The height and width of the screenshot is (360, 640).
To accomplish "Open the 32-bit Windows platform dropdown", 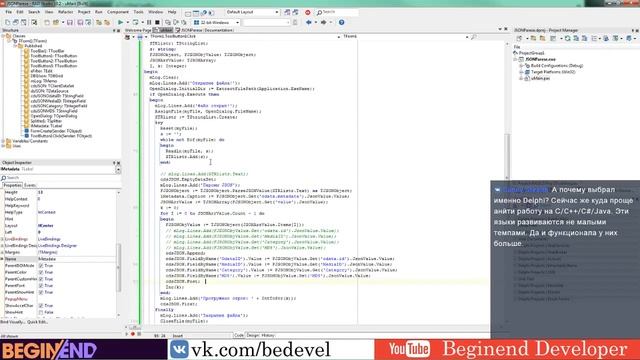I will click(x=237, y=22).
